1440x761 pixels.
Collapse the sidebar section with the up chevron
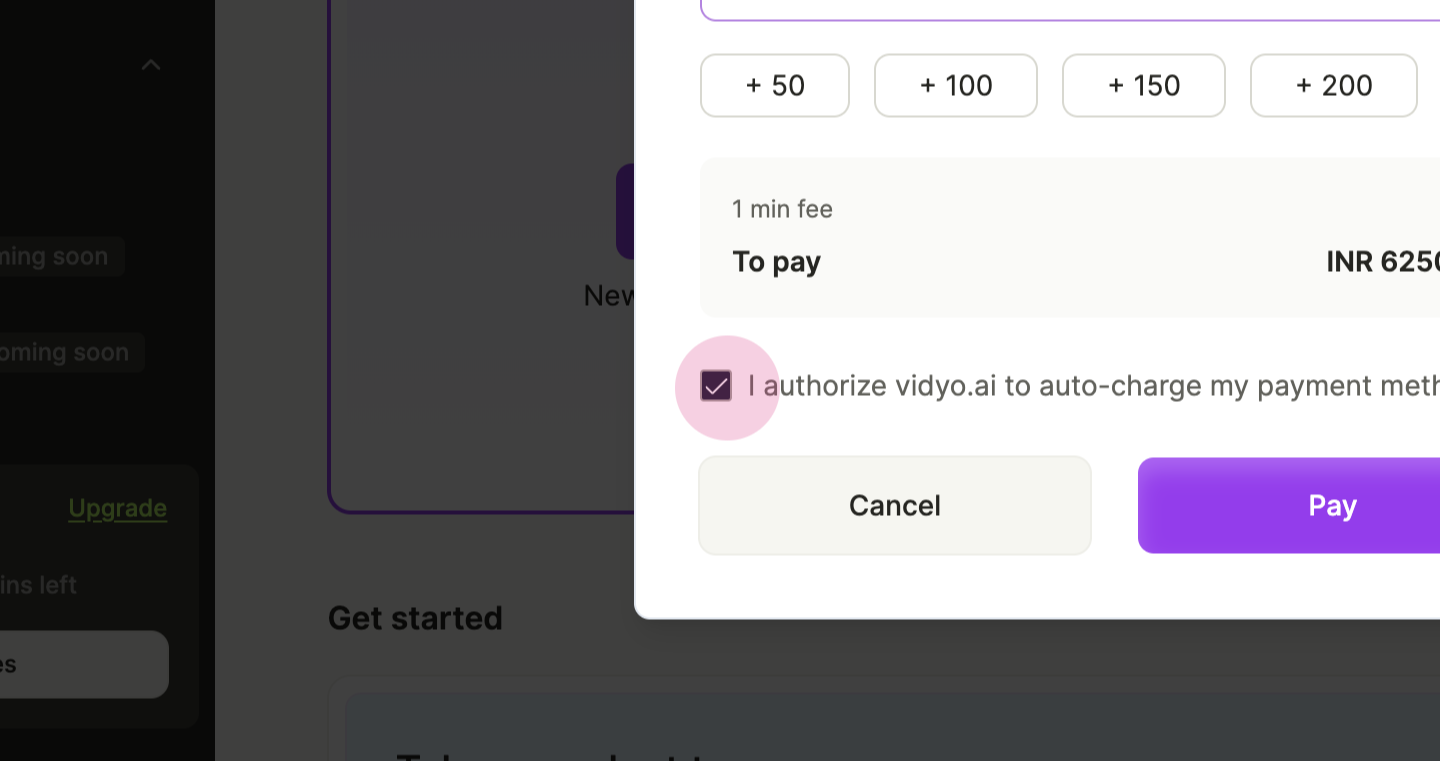tap(151, 65)
